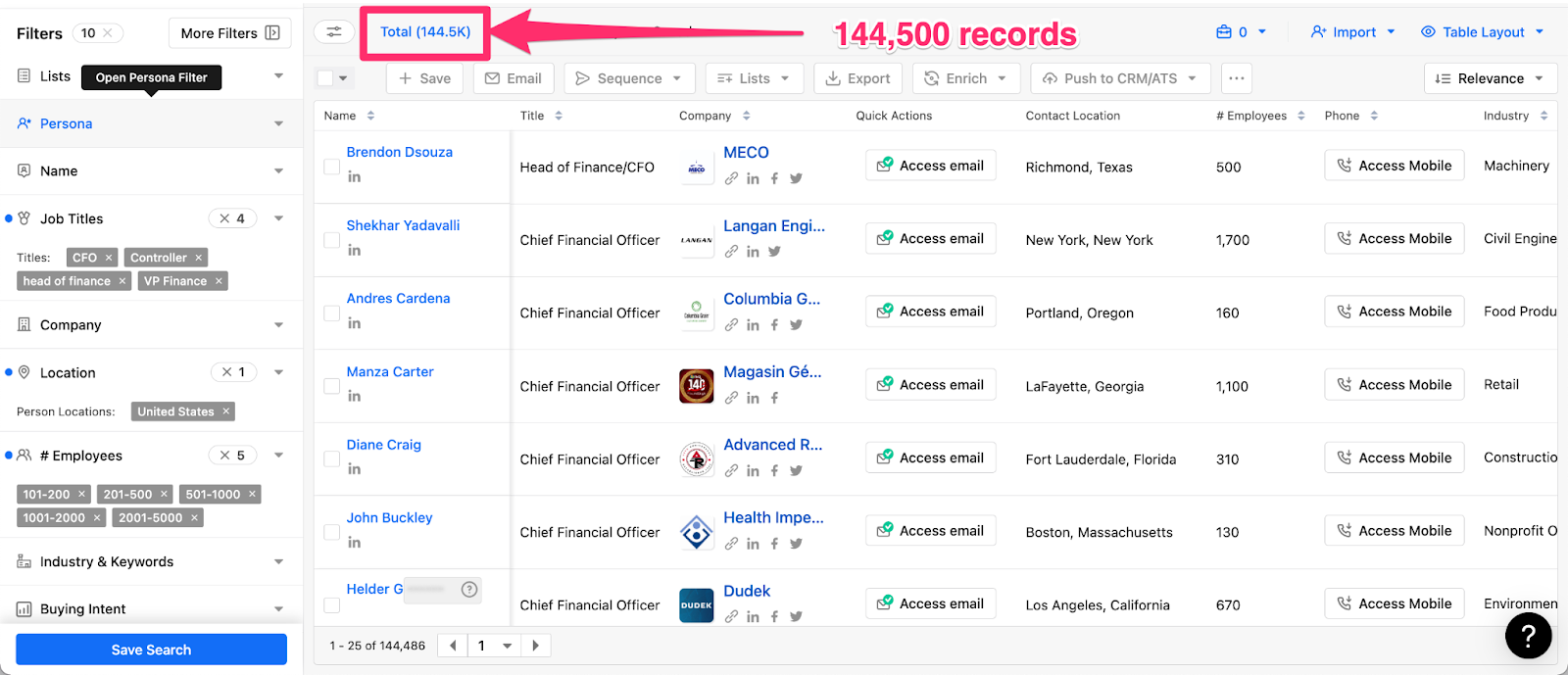Access Mobile for Shekhar Yadavalli

[1395, 238]
